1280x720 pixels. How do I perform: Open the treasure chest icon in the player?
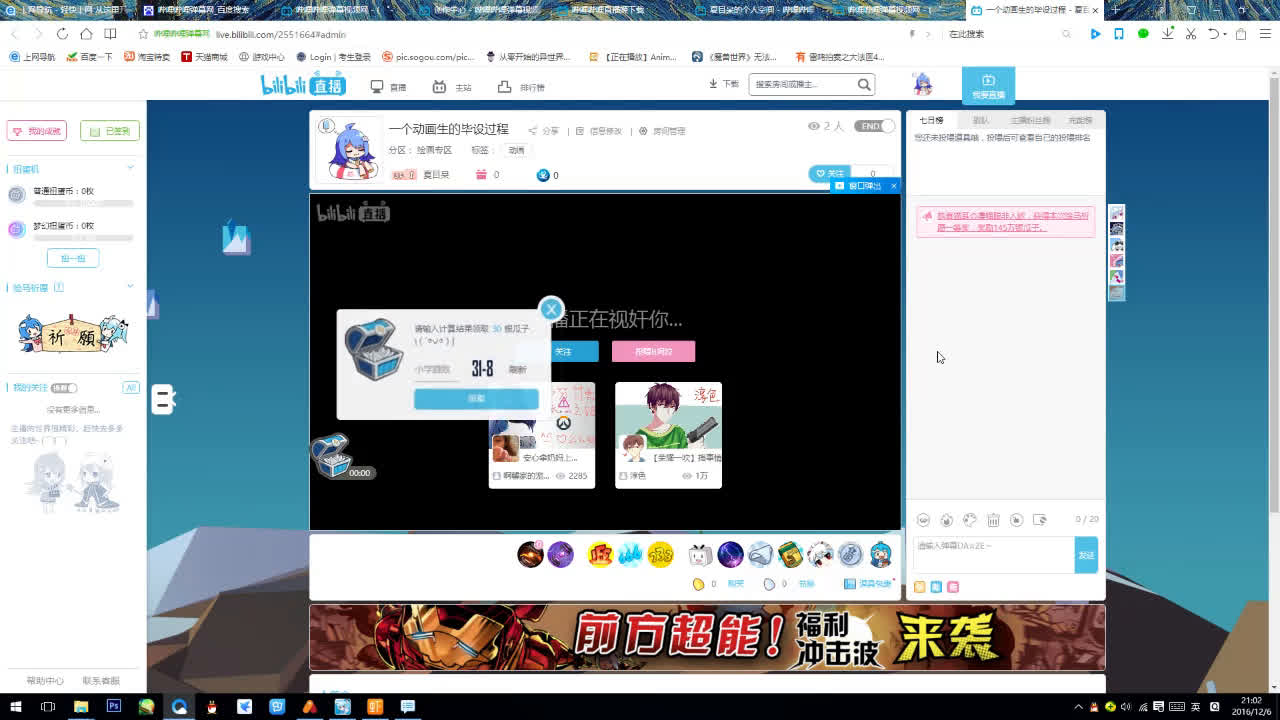332,455
